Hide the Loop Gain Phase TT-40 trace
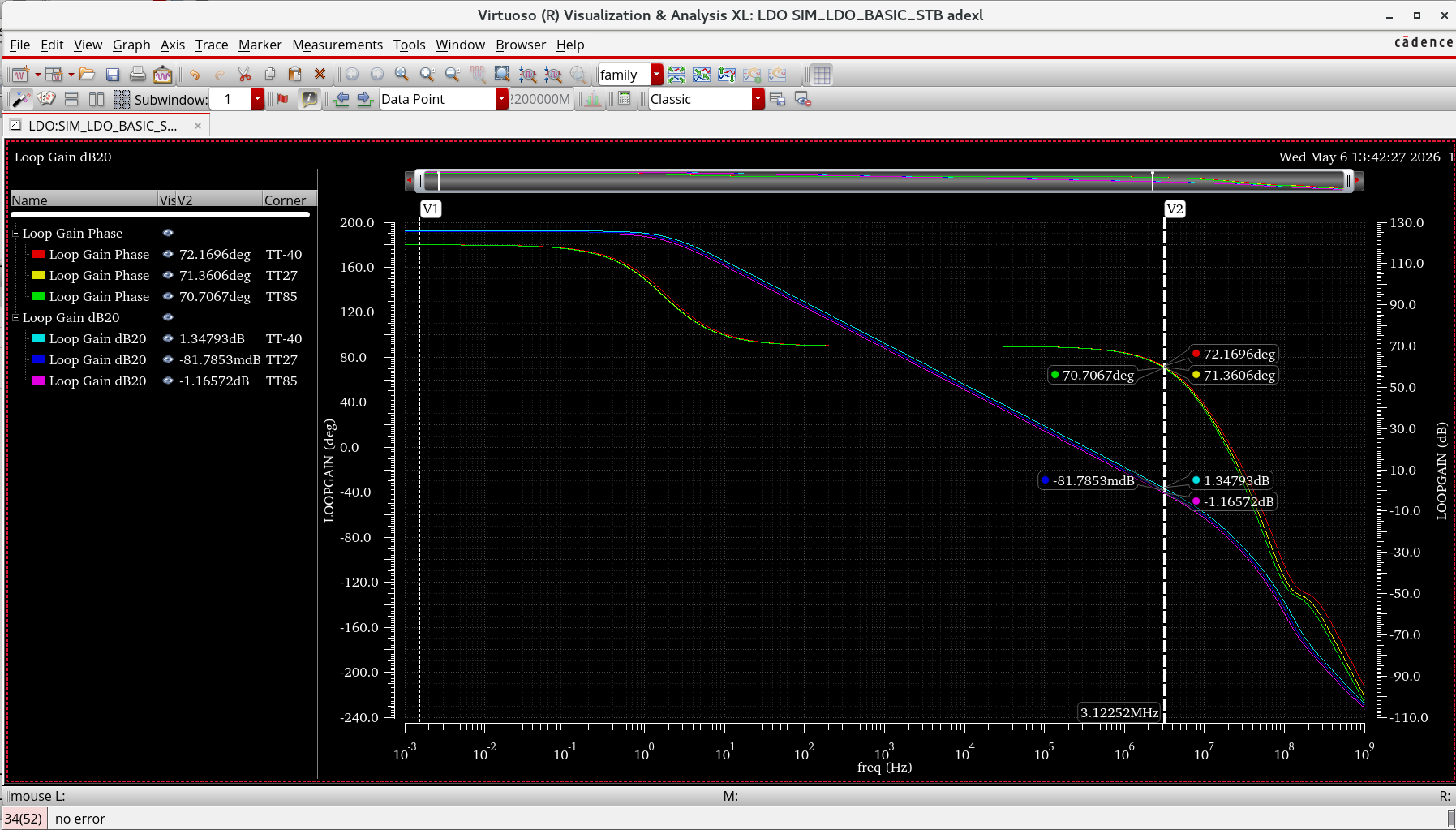 point(168,254)
